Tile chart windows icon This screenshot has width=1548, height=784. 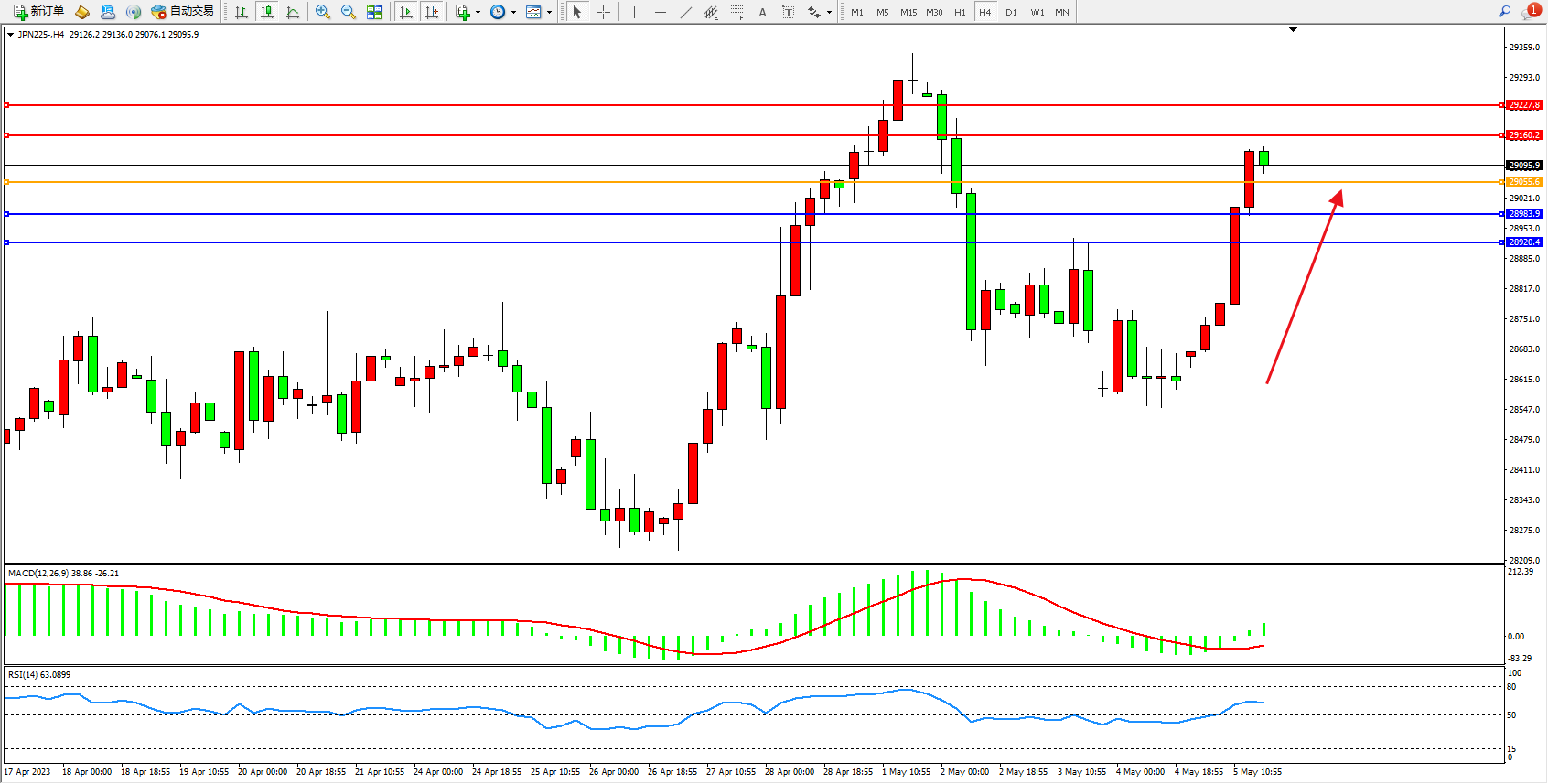374,12
